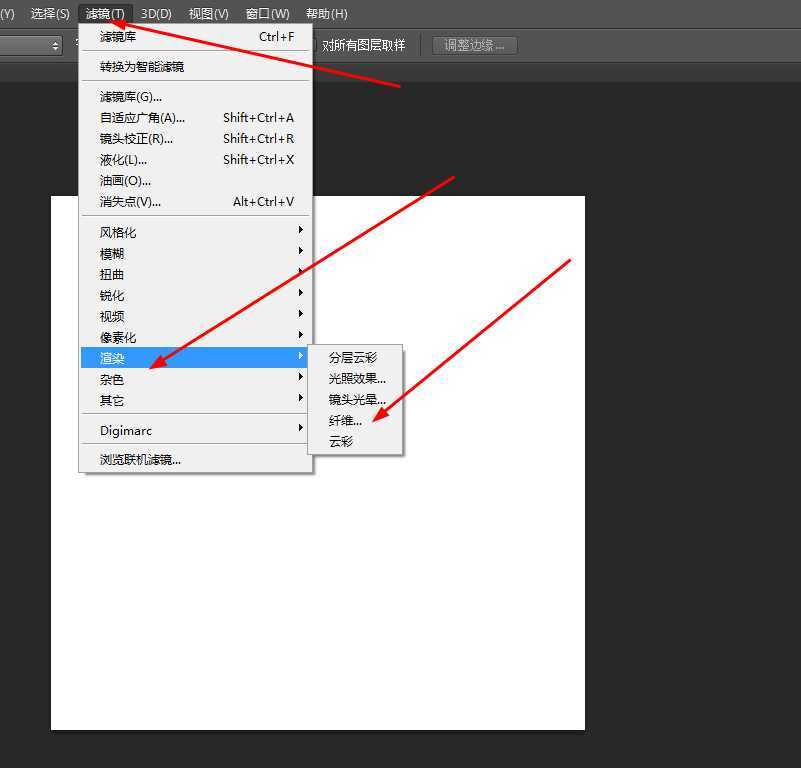
Task: Expand the 风格化 (Stylize) submenu
Action: pos(117,231)
